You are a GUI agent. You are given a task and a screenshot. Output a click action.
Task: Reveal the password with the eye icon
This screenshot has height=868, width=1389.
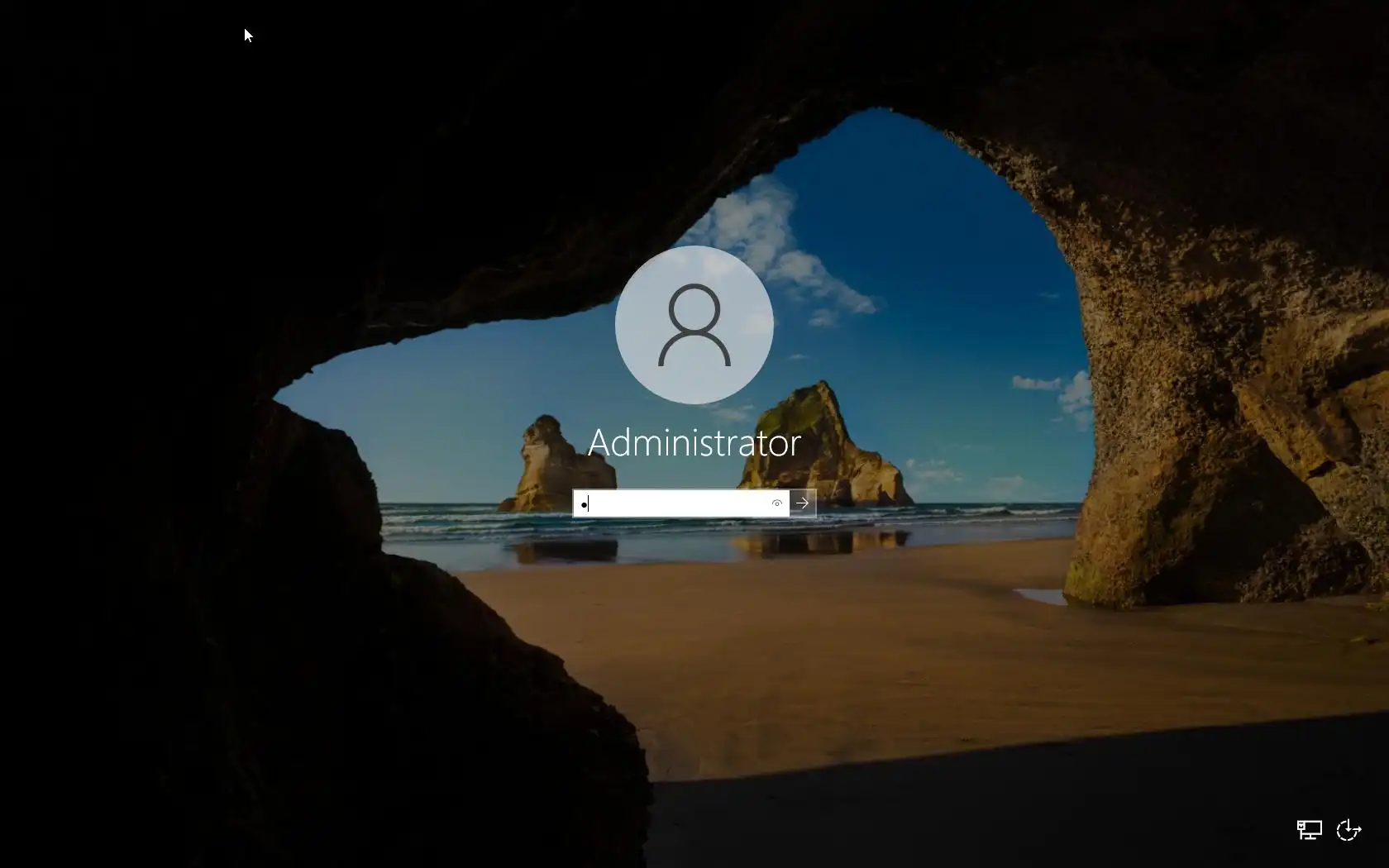click(777, 503)
